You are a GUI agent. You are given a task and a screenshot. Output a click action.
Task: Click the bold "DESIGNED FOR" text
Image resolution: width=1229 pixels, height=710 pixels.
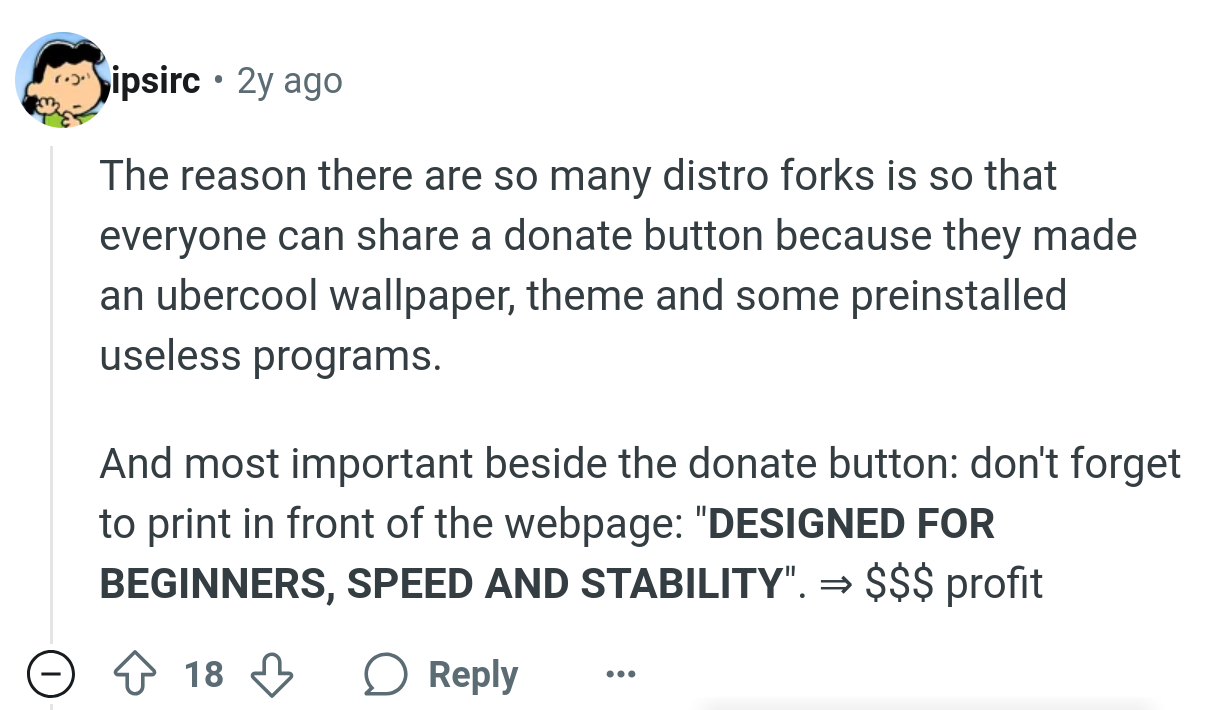pyautogui.click(x=850, y=523)
